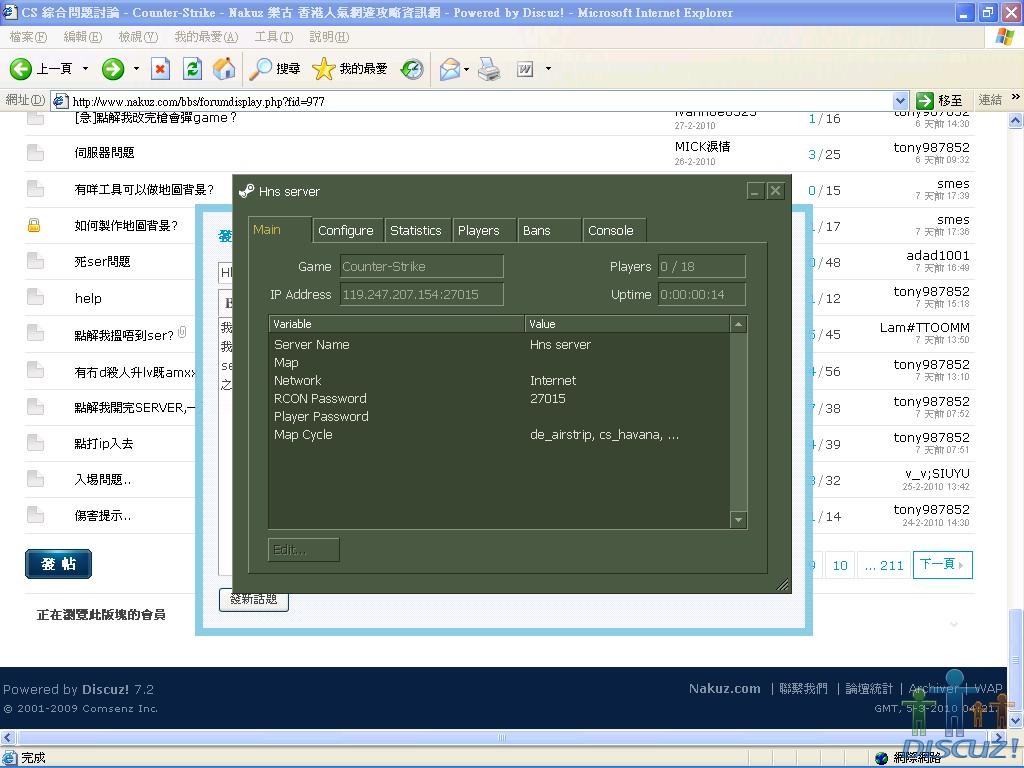
Task: Open the 工具 (Tools) menu
Action: click(x=274, y=37)
